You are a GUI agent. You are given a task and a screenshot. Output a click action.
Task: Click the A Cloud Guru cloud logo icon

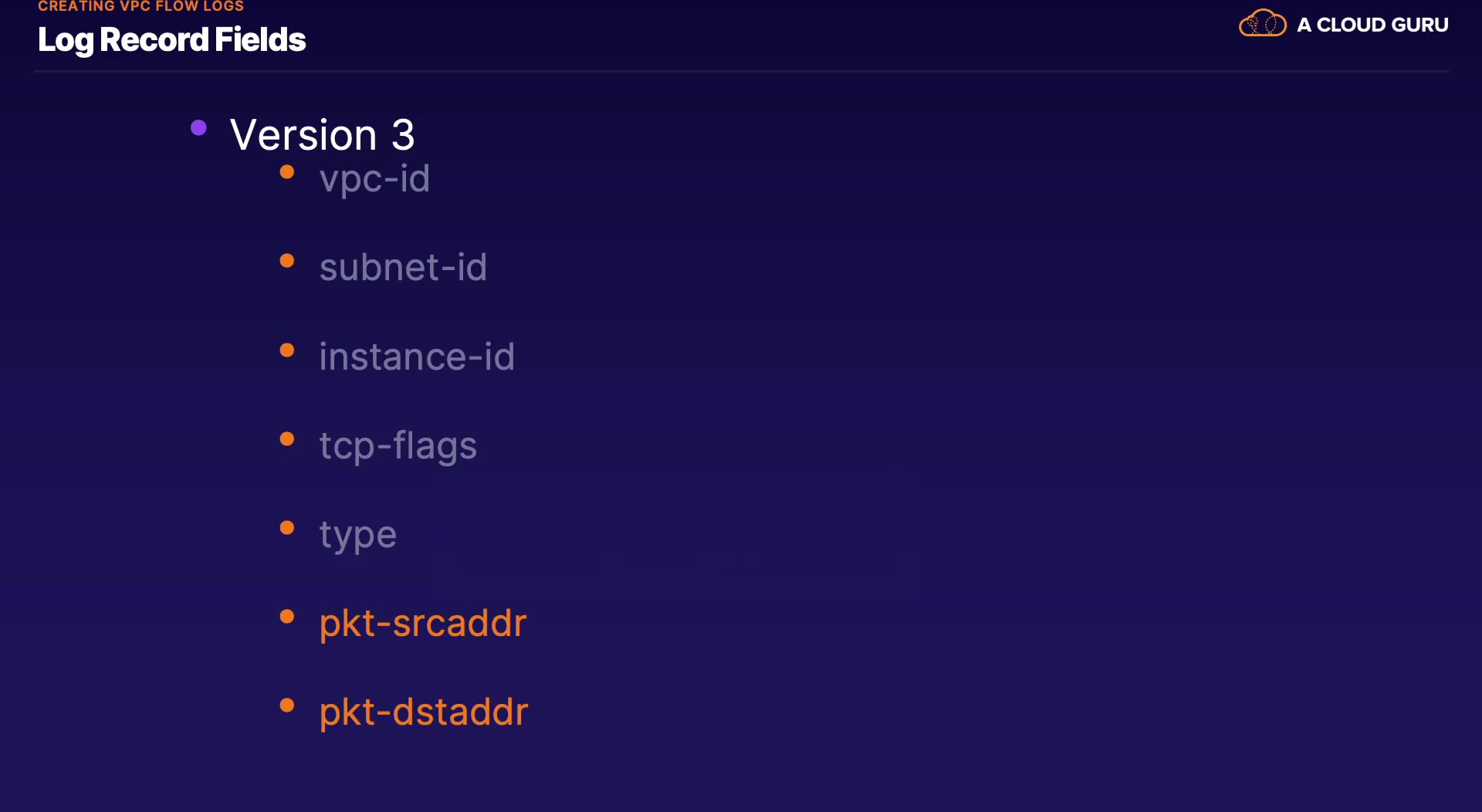click(x=1262, y=24)
